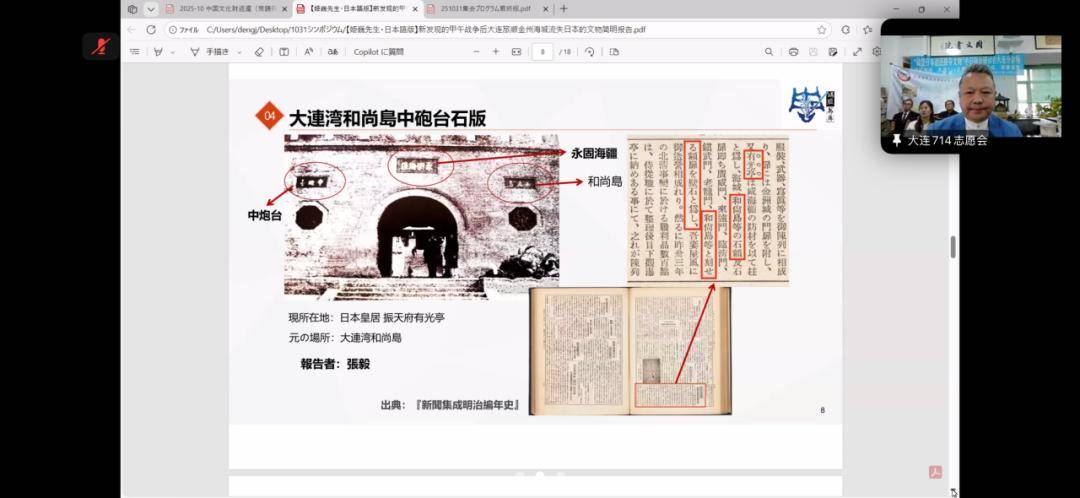
Task: Open the PDF search magnifier
Action: (769, 52)
